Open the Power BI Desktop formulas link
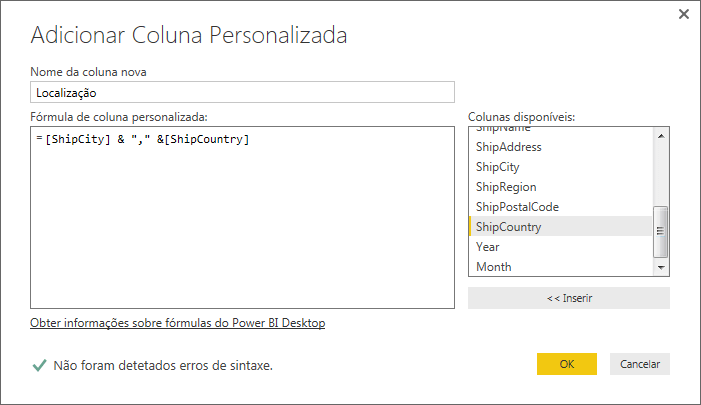701x405 pixels. tap(177, 323)
